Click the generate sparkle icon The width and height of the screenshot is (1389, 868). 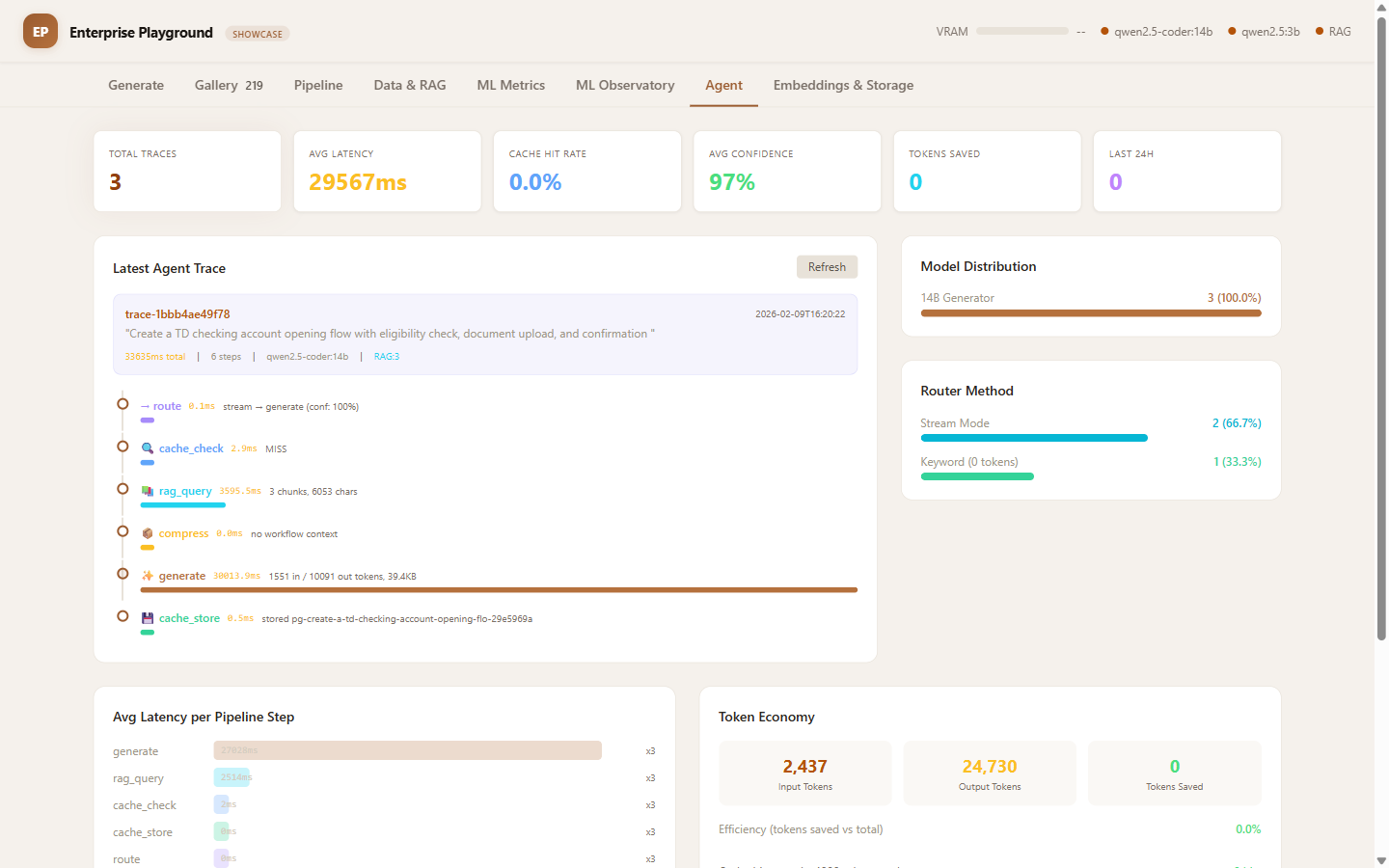pyautogui.click(x=148, y=576)
